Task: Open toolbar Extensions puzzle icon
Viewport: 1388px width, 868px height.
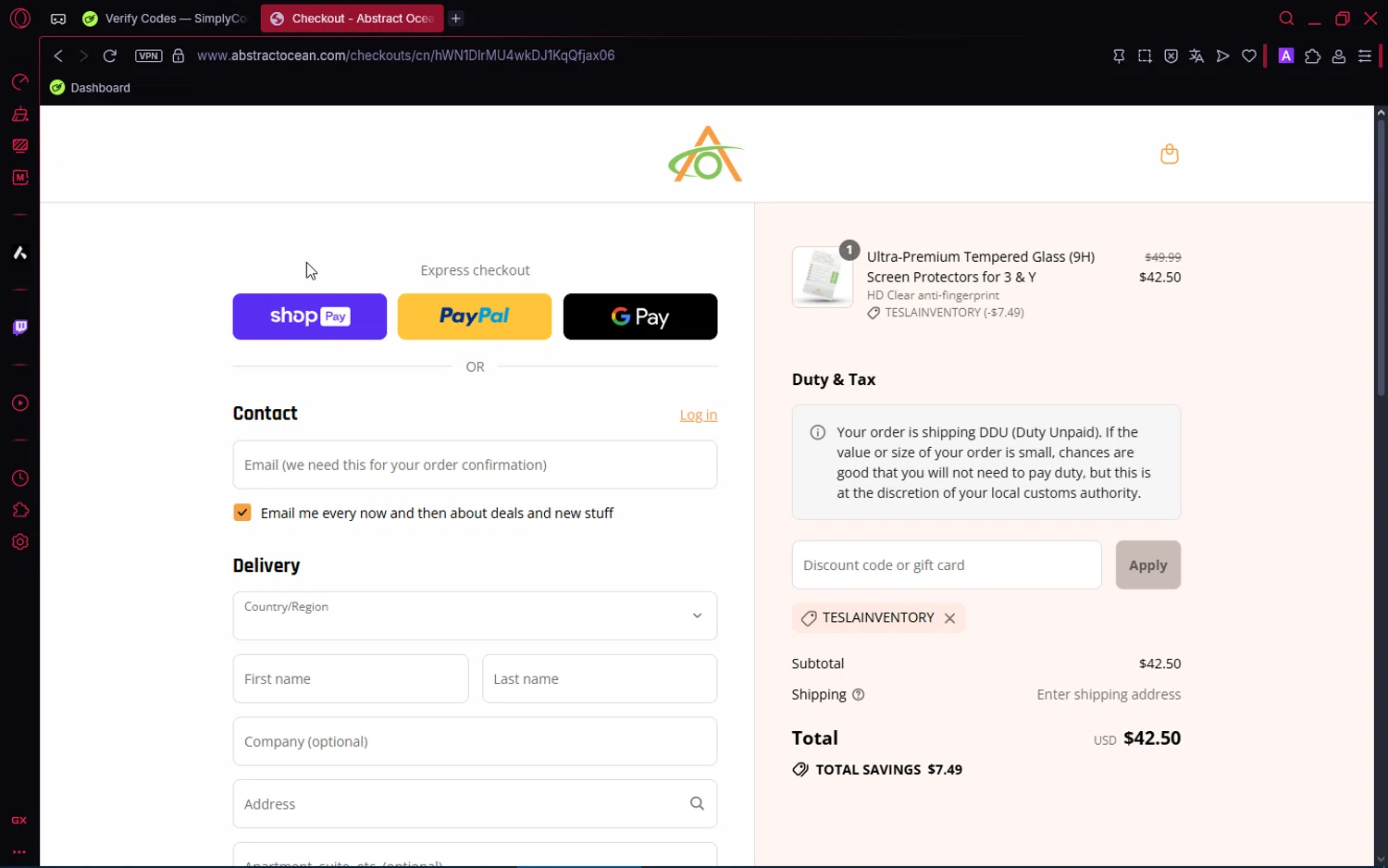Action: [1312, 56]
